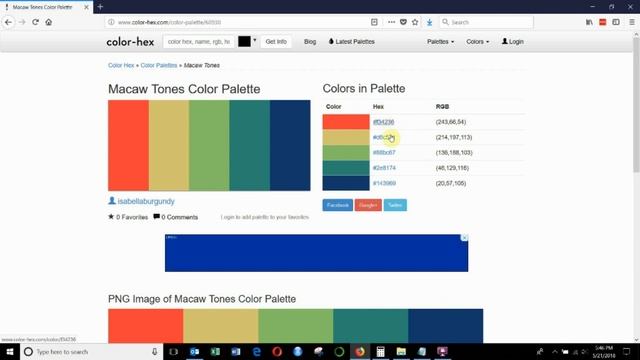Switch to Firefox on the taskbar
Image resolution: width=640 pixels, height=360 pixels.
pos(360,351)
